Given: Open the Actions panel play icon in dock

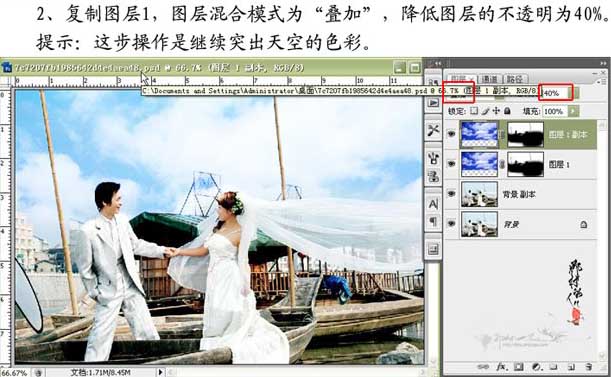Looking at the screenshot, I should [x=433, y=103].
